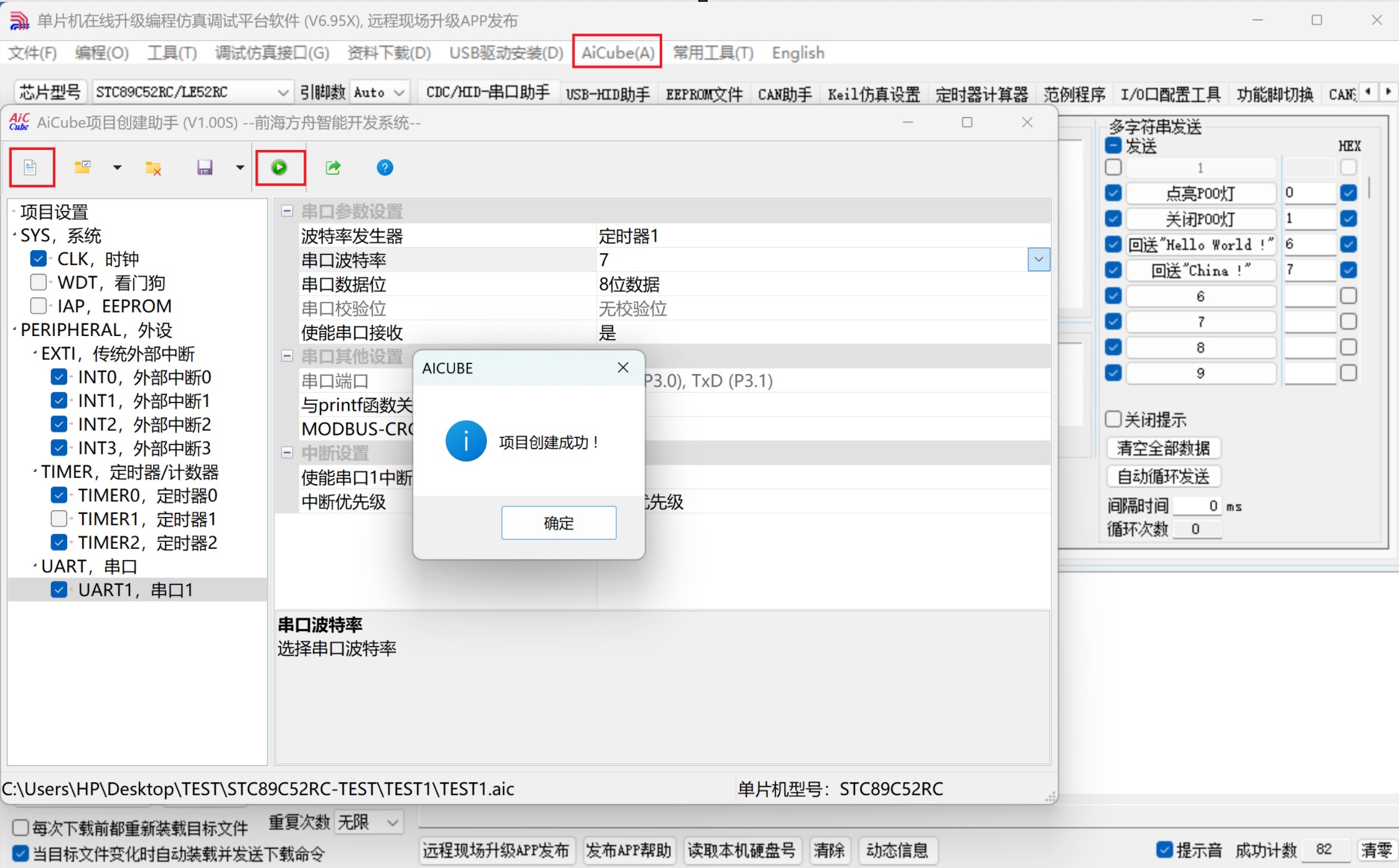Screen dimensions: 1399x868
Task: Open the 编程(O) menu
Action: pyautogui.click(x=102, y=53)
